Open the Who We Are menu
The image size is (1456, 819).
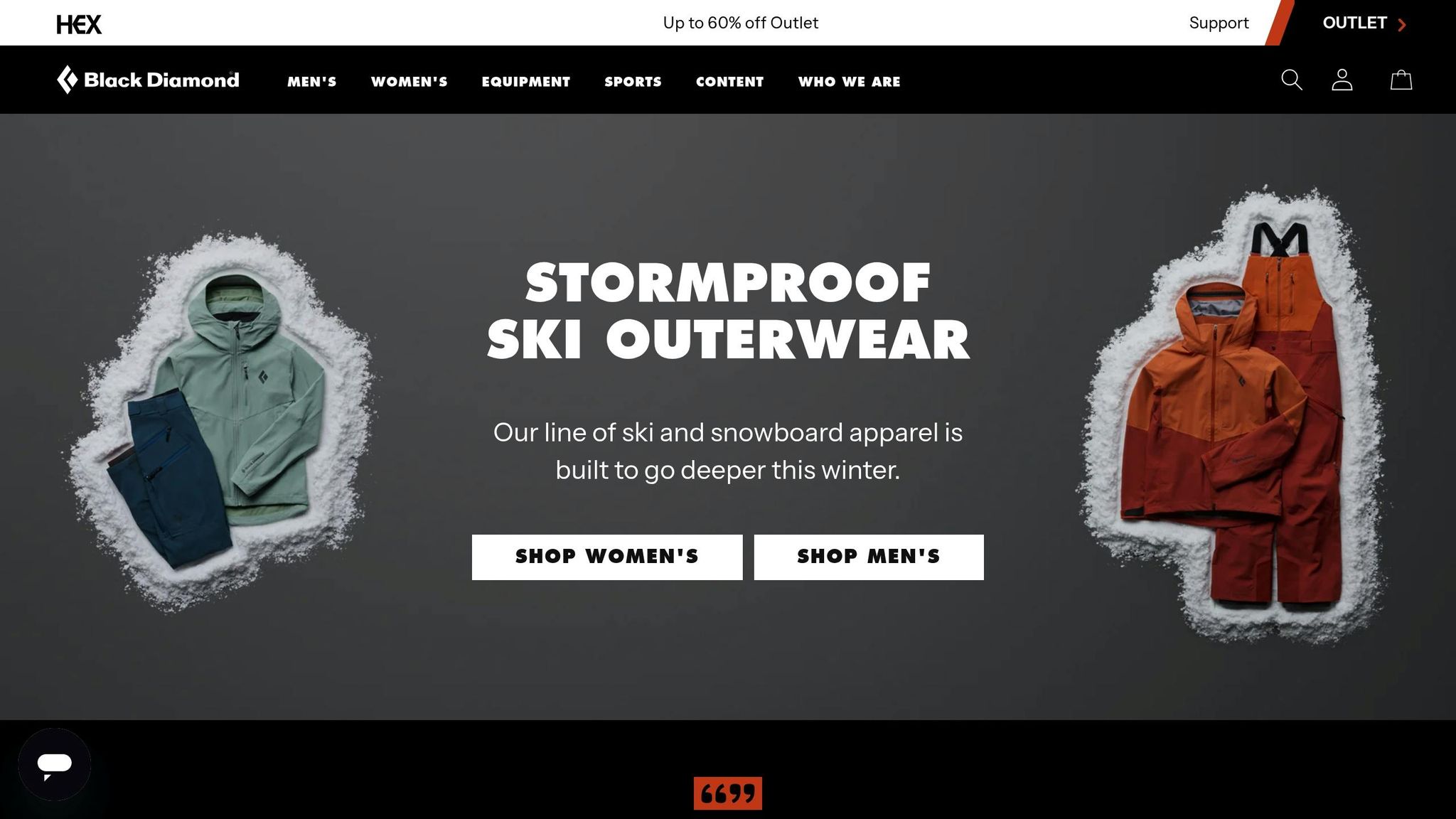point(849,82)
